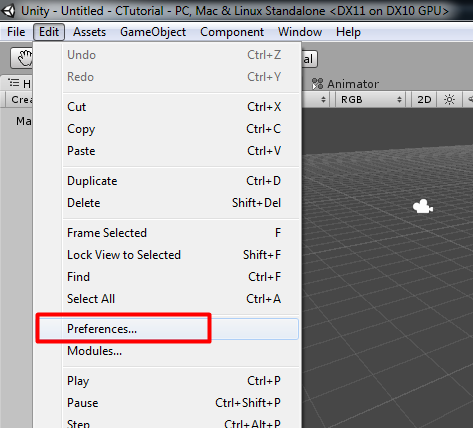
Task: Open Preferences... from Edit menu
Action: click(167, 329)
